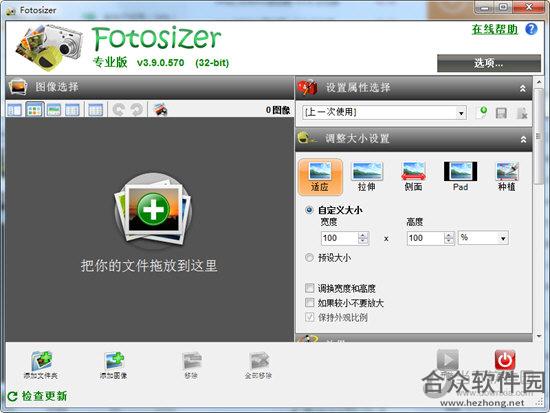Switch to the first list view icon
Image resolution: width=550 pixels, height=413 pixels.
(15, 110)
